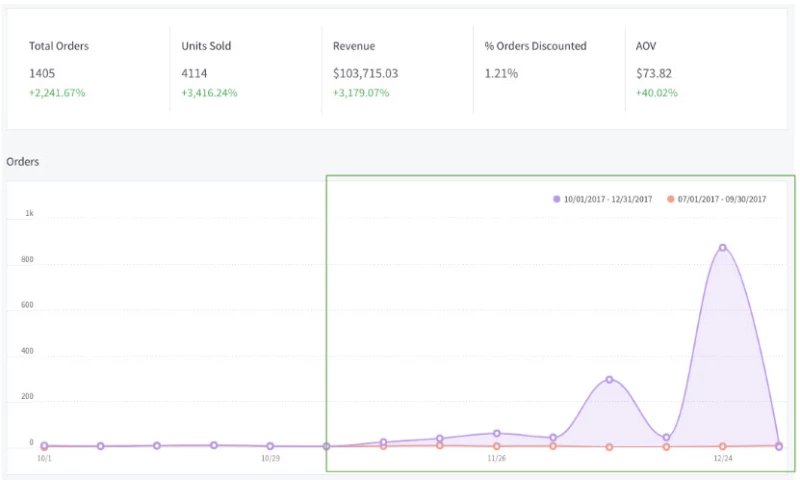Click the +2,241.67% Total Orders change

[58, 93]
